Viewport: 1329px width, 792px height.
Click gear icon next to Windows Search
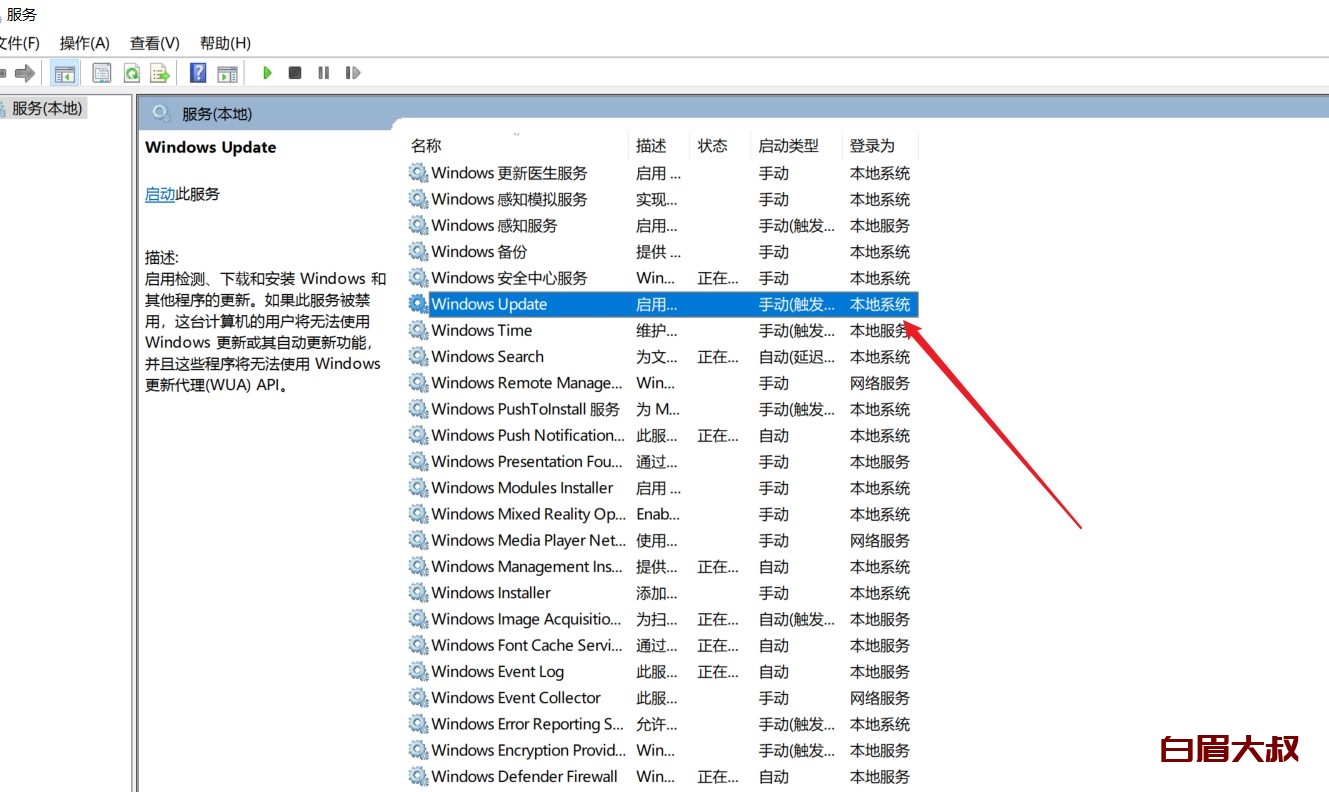pos(418,357)
